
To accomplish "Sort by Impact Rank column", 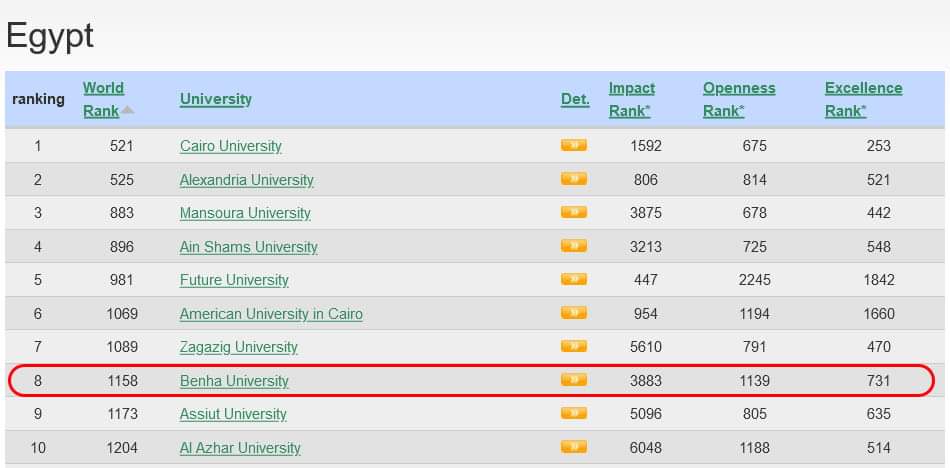I will tap(631, 99).
